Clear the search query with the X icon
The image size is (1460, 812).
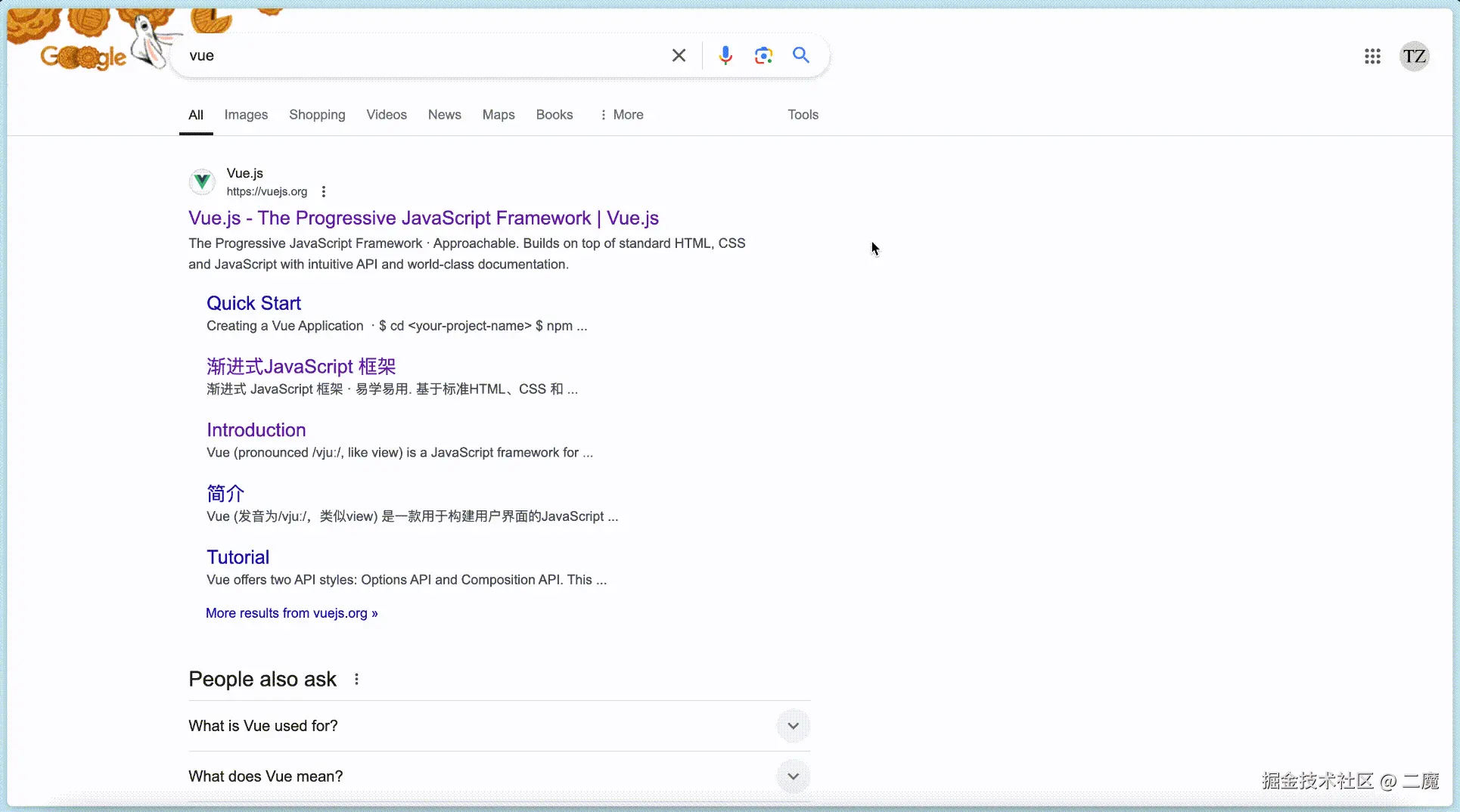678,54
